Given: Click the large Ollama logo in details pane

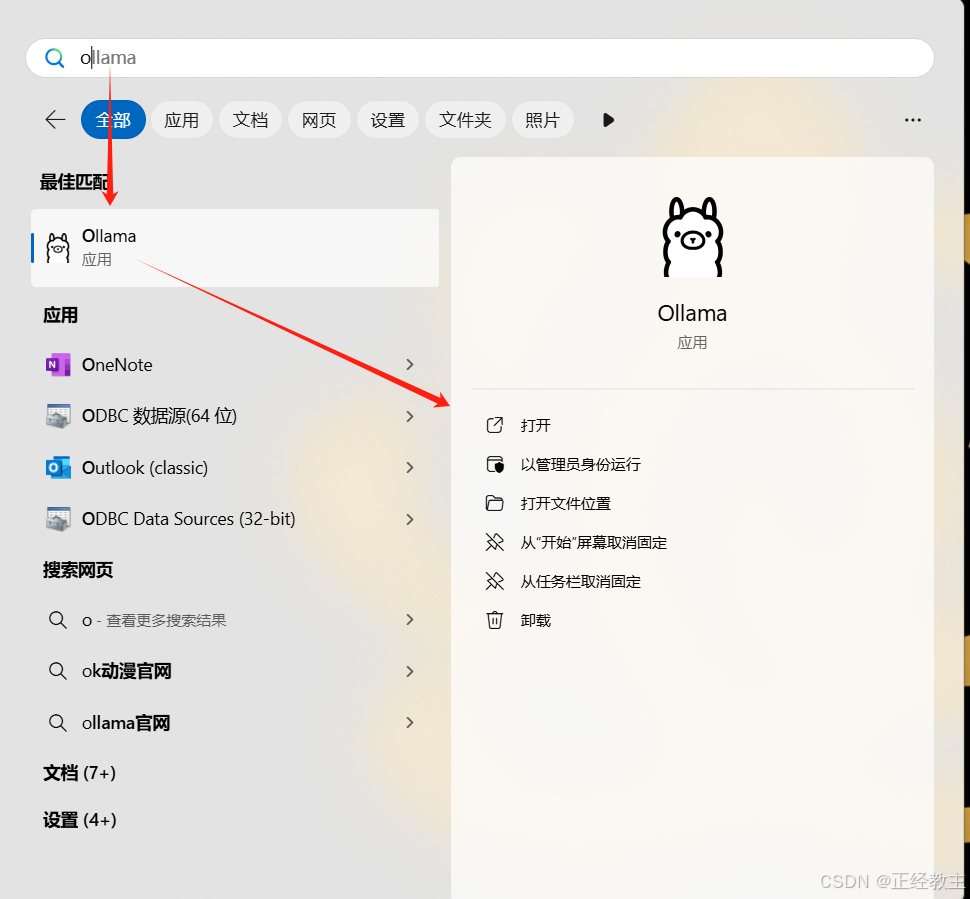Looking at the screenshot, I should [693, 237].
